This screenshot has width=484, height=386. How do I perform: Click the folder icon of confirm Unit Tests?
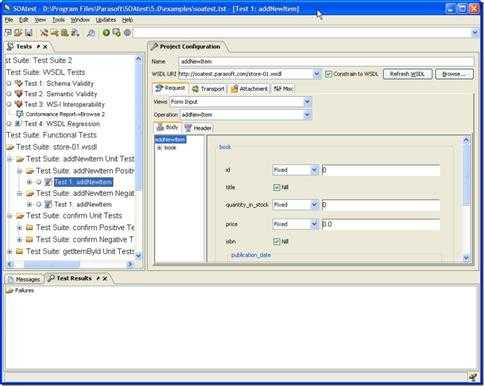[x=20, y=216]
